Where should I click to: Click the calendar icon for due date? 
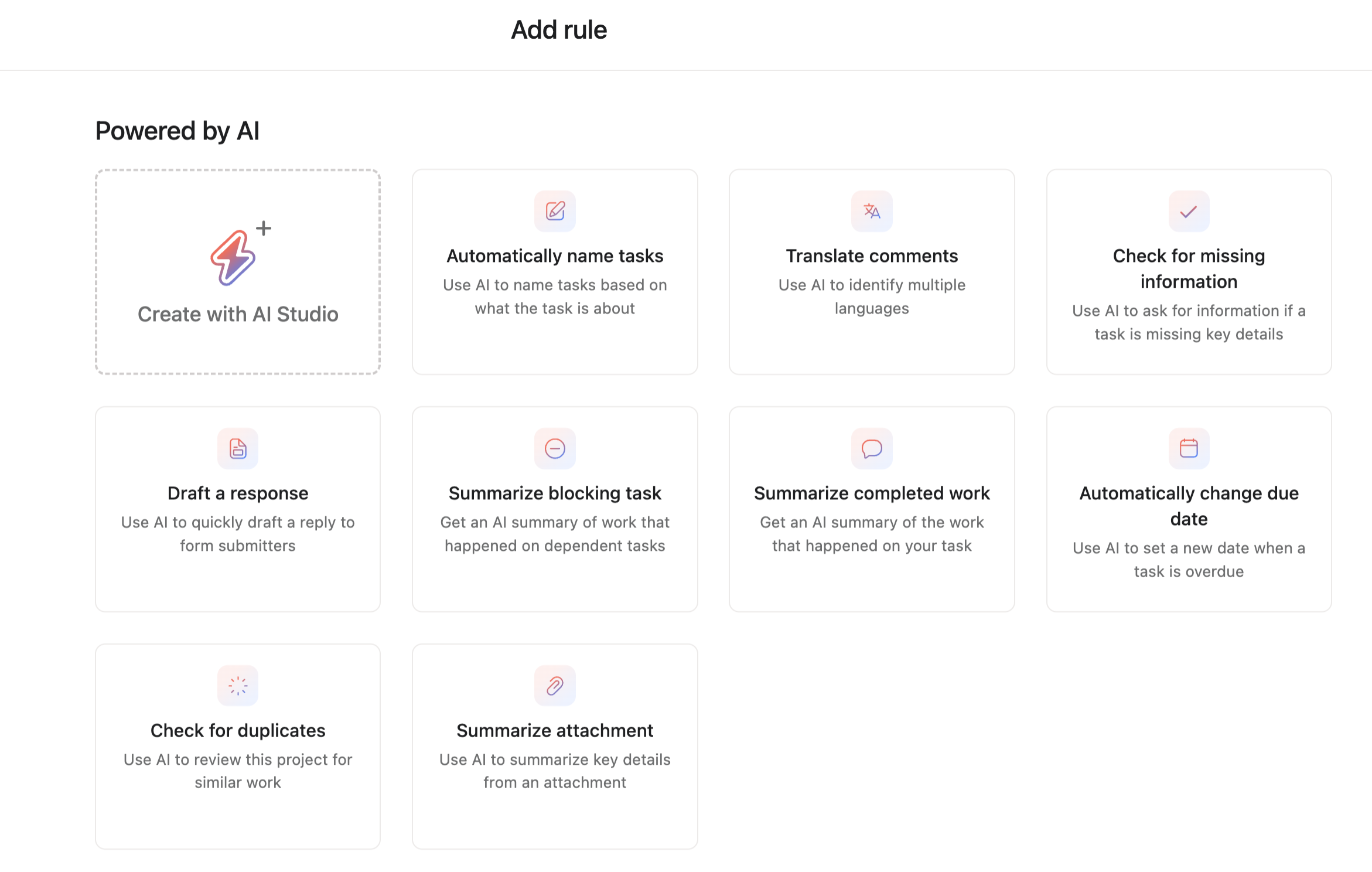click(x=1189, y=448)
